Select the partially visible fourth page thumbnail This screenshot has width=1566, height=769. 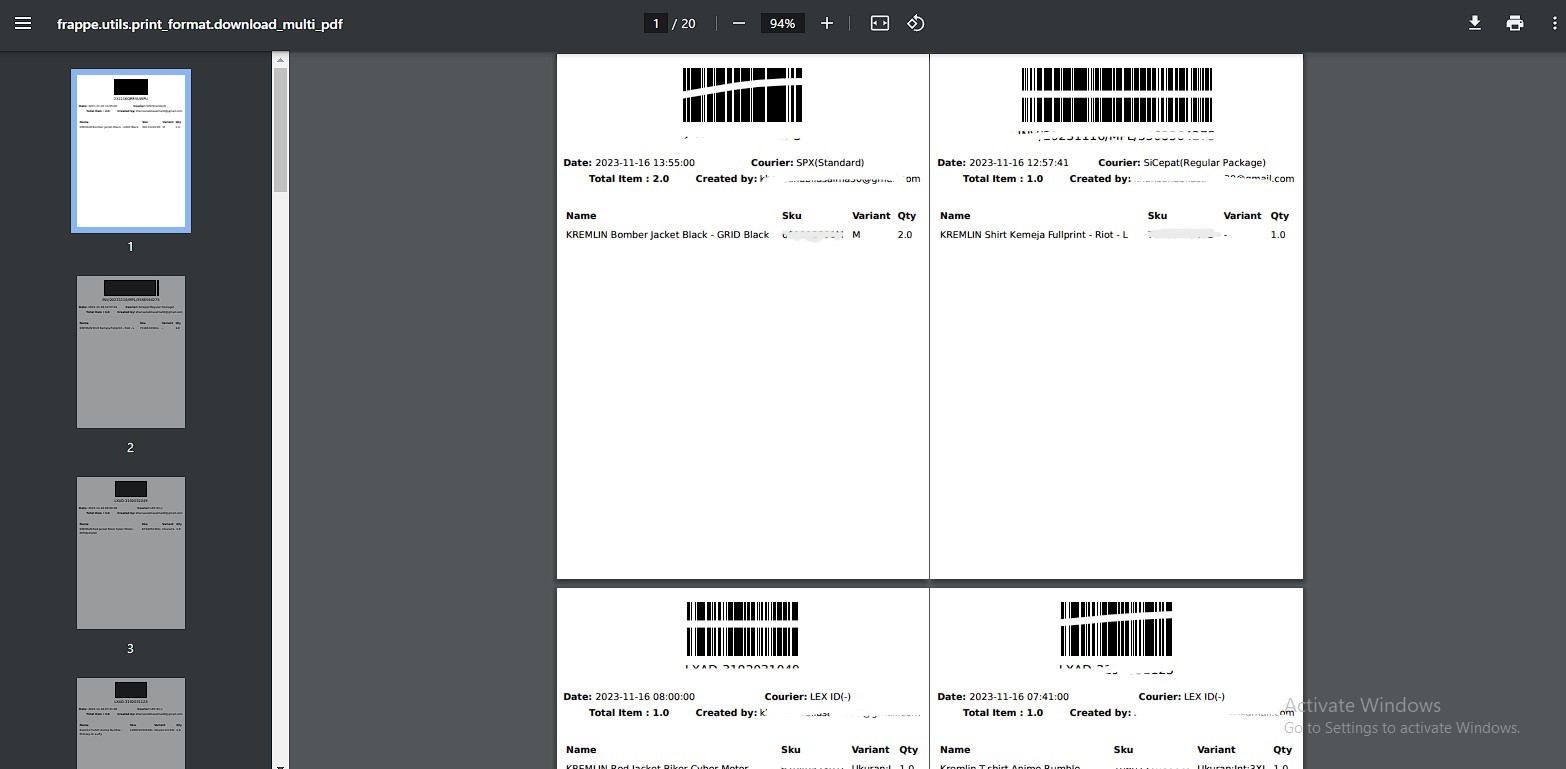click(x=131, y=722)
